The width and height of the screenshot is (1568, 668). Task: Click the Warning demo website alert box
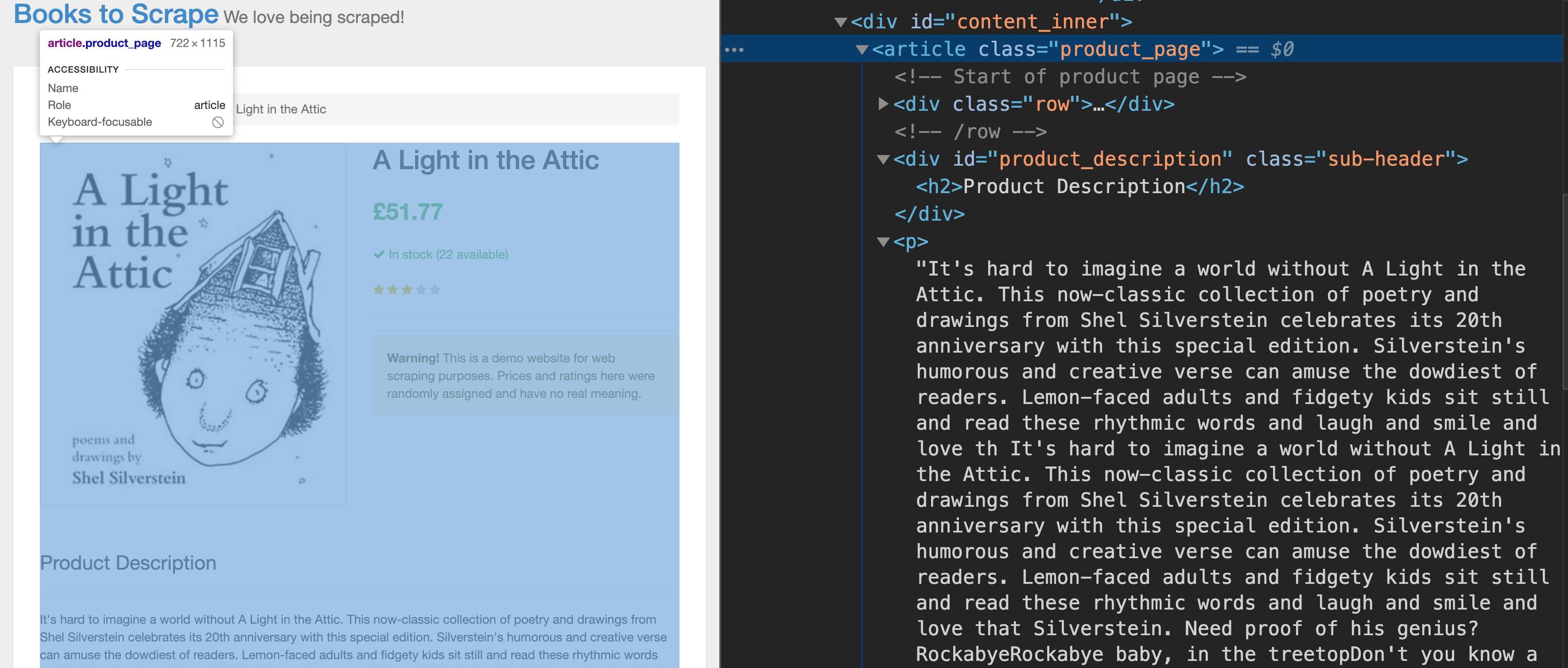[525, 376]
